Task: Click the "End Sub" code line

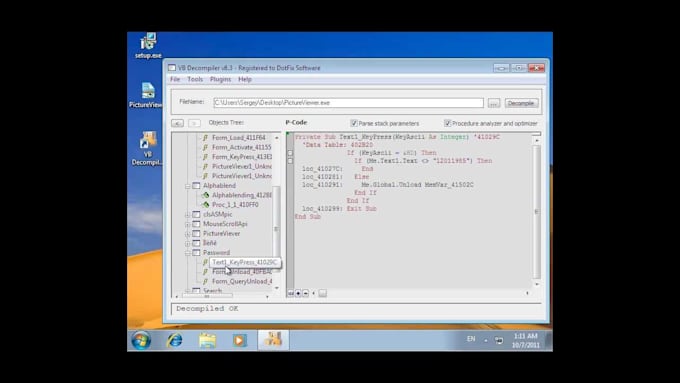Action: pyautogui.click(x=307, y=216)
